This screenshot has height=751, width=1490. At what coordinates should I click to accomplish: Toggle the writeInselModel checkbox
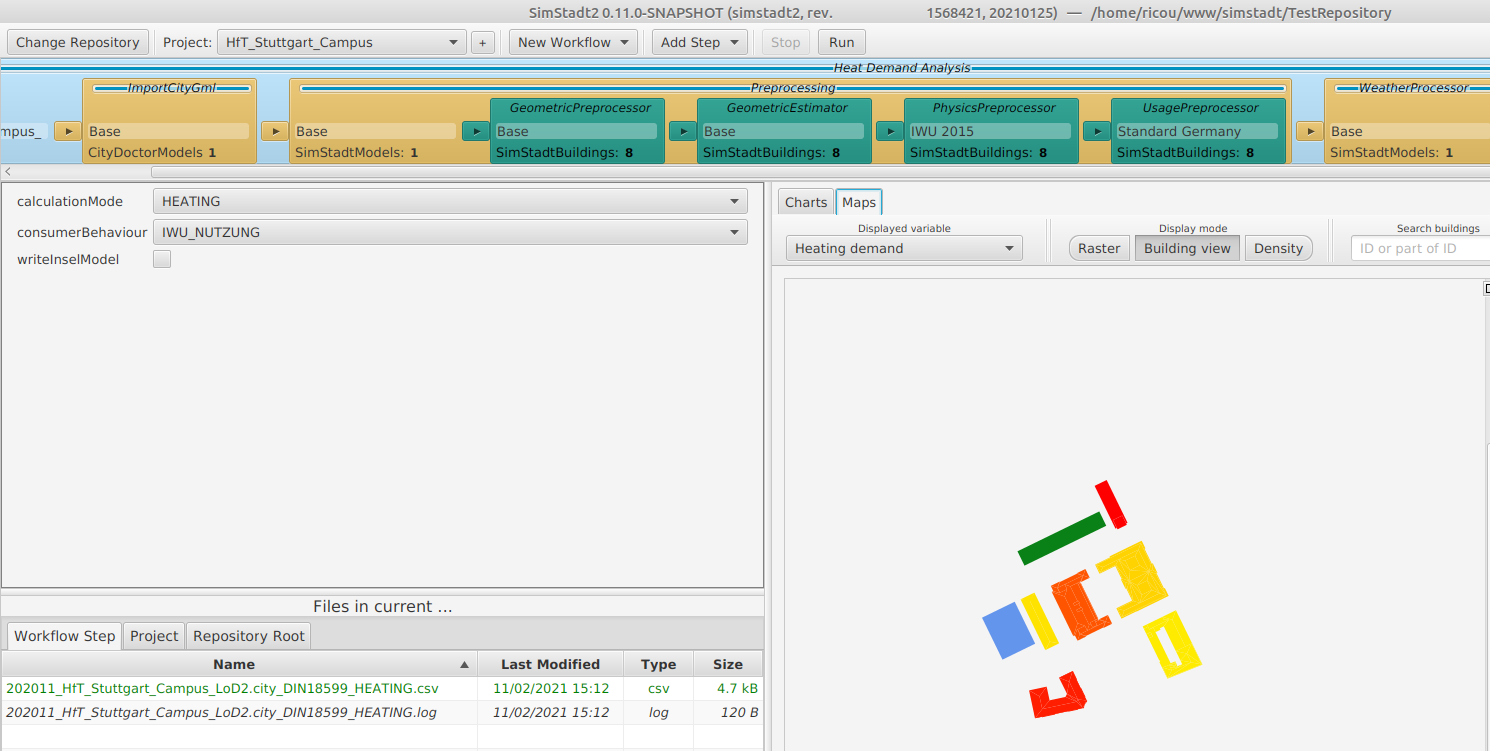[x=162, y=259]
